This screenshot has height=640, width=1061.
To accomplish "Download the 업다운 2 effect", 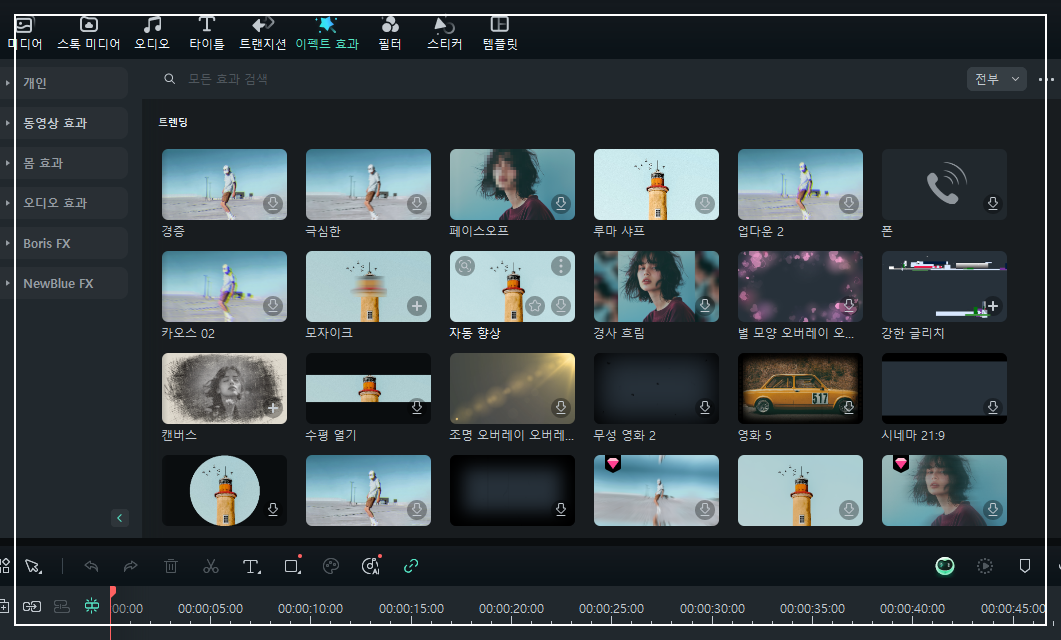I will [x=849, y=204].
